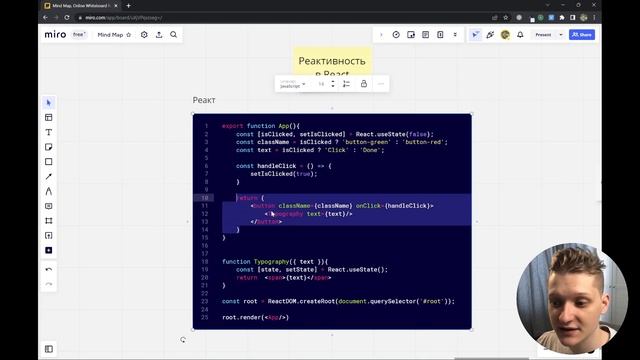
Task: Undo the last action
Action: tap(49, 269)
